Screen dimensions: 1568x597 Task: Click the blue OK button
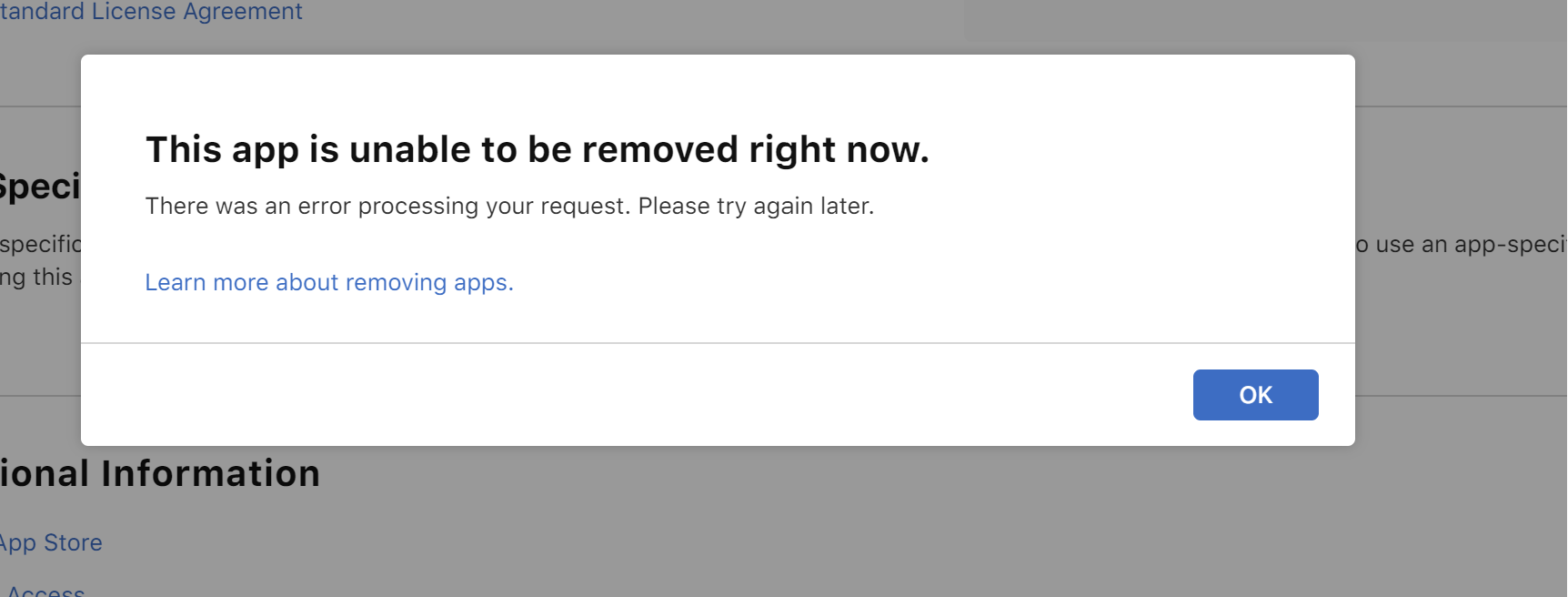[x=1255, y=395]
